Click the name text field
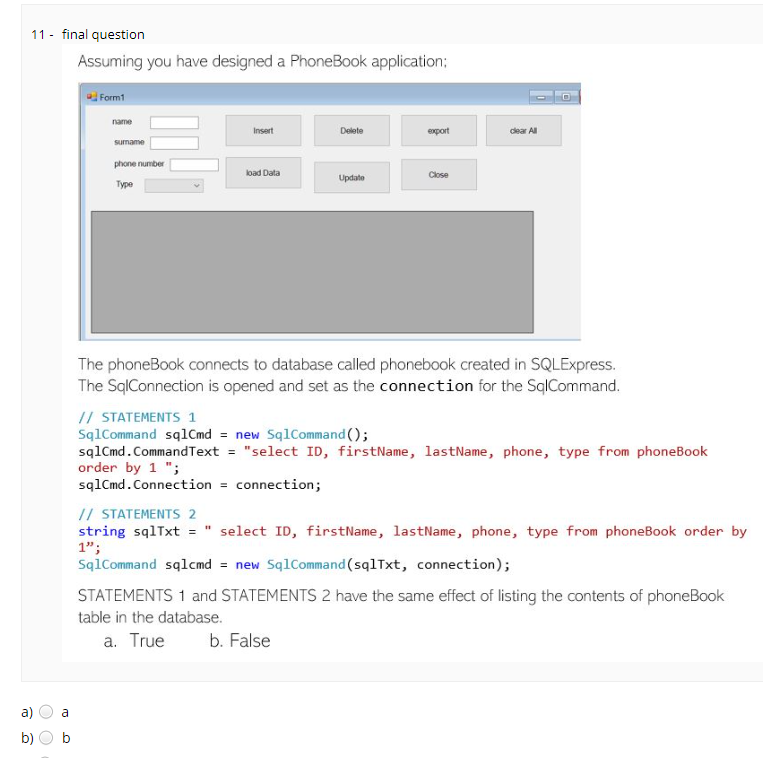763x758 pixels. [x=174, y=123]
